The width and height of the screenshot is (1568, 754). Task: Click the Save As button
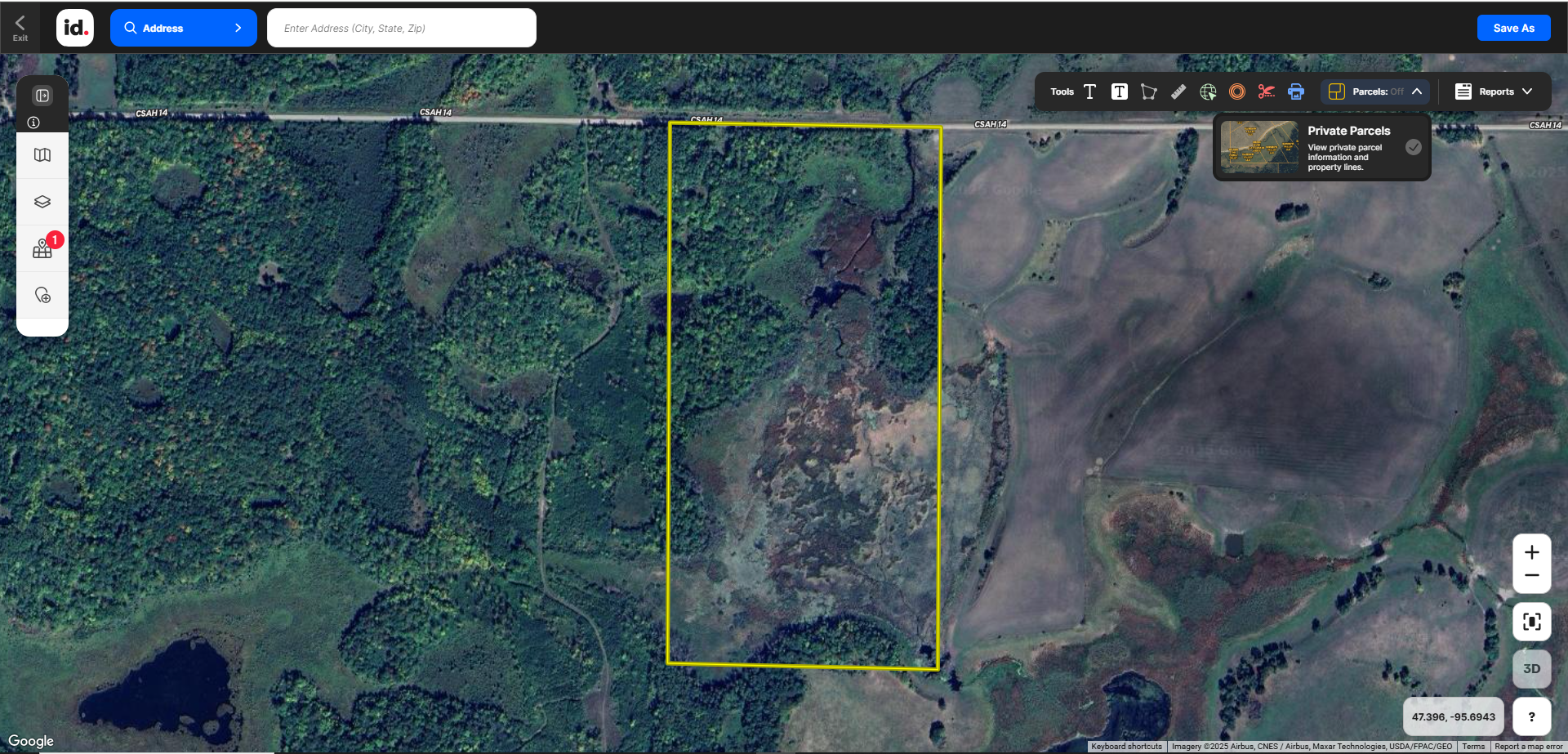tap(1513, 28)
